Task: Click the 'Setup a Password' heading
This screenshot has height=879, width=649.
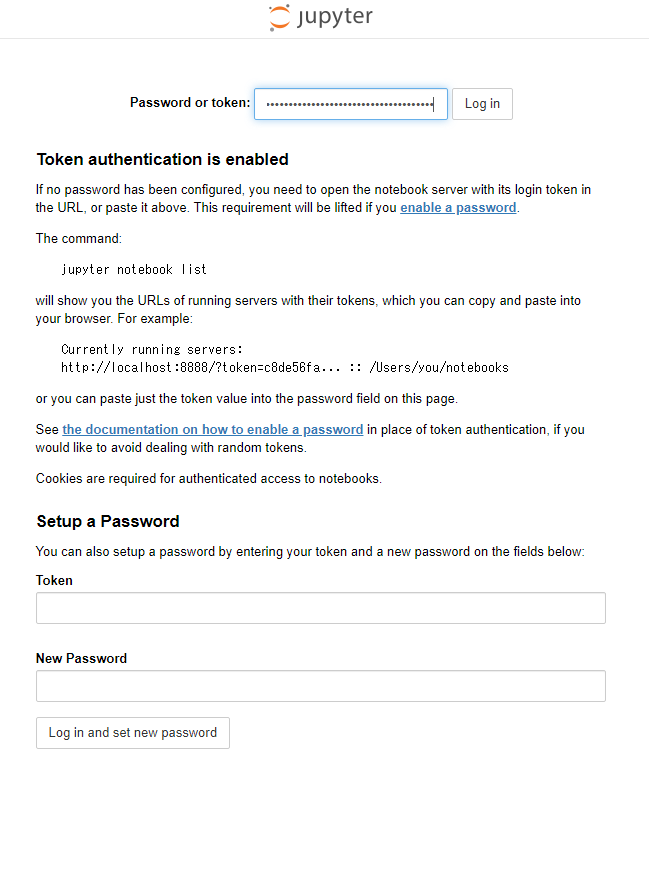Action: point(108,521)
